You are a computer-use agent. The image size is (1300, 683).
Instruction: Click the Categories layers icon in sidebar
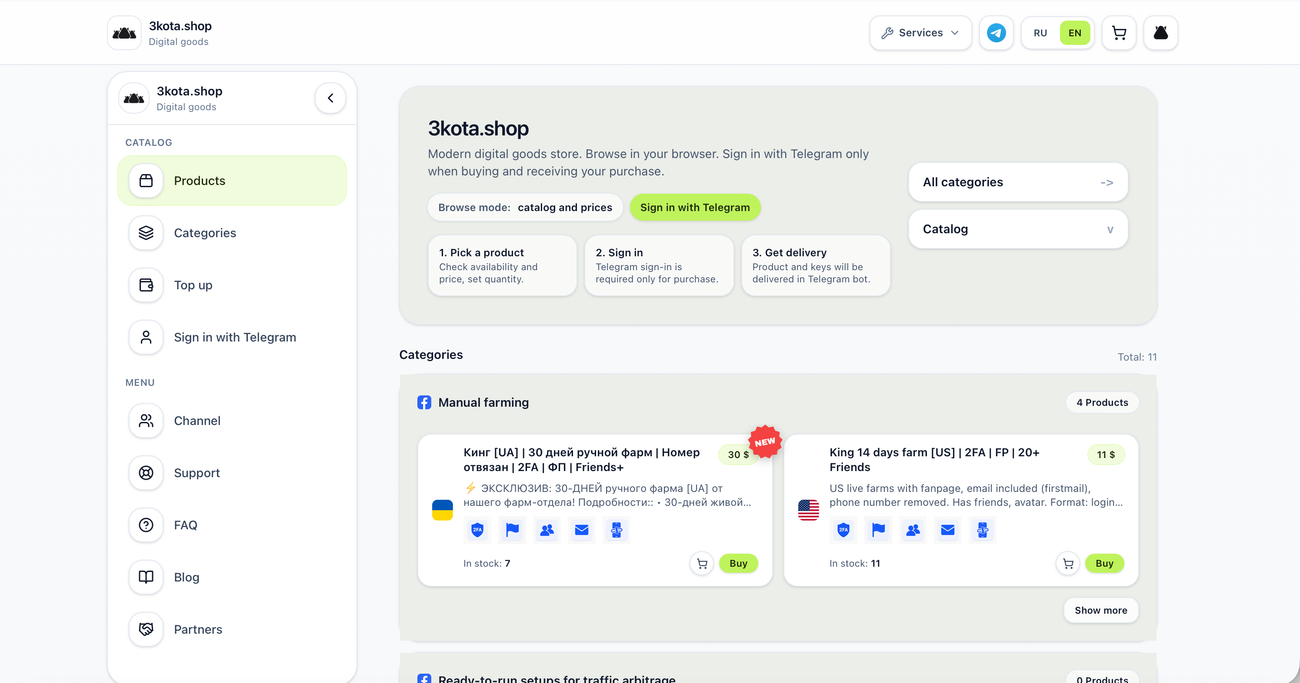coord(146,233)
